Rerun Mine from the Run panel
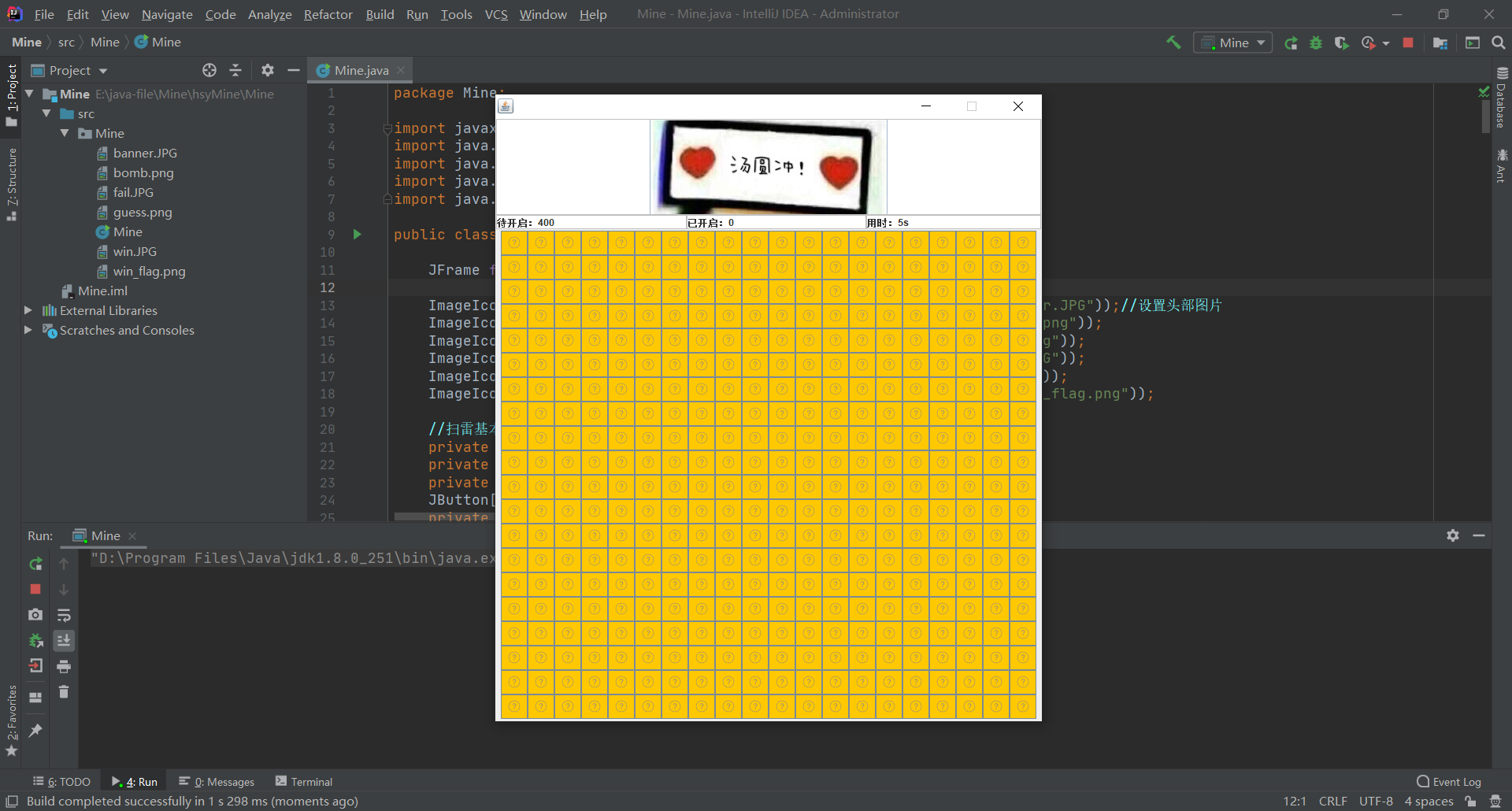 coord(35,565)
